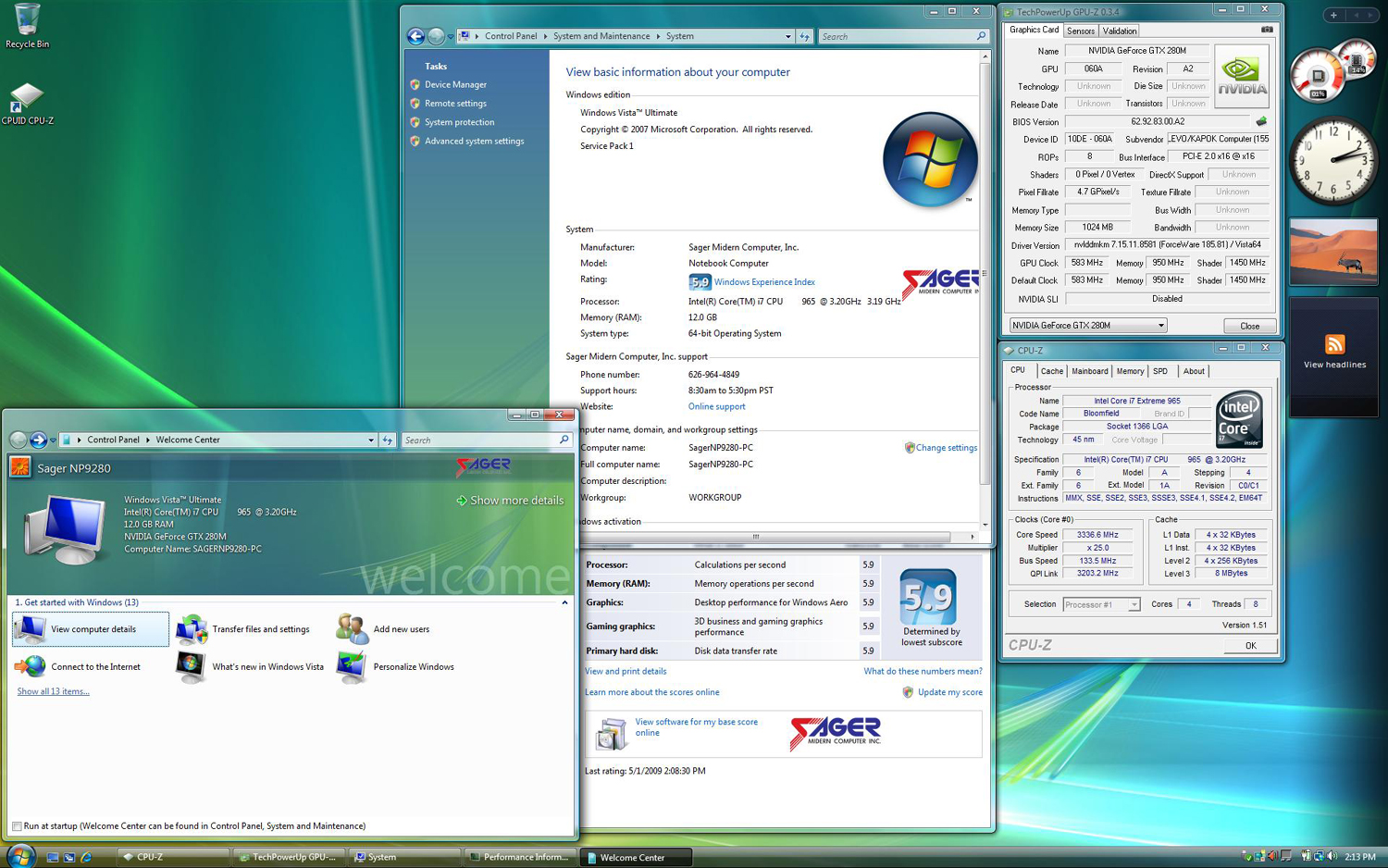Collapse Get started with Windows section
Image resolution: width=1388 pixels, height=868 pixels.
pyautogui.click(x=564, y=602)
